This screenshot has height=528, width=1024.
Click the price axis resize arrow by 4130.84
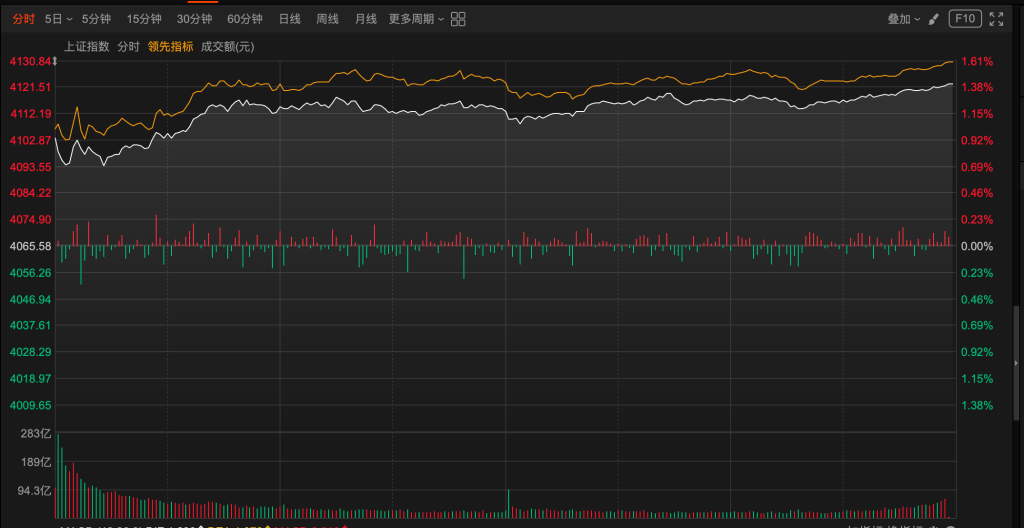coord(56,62)
